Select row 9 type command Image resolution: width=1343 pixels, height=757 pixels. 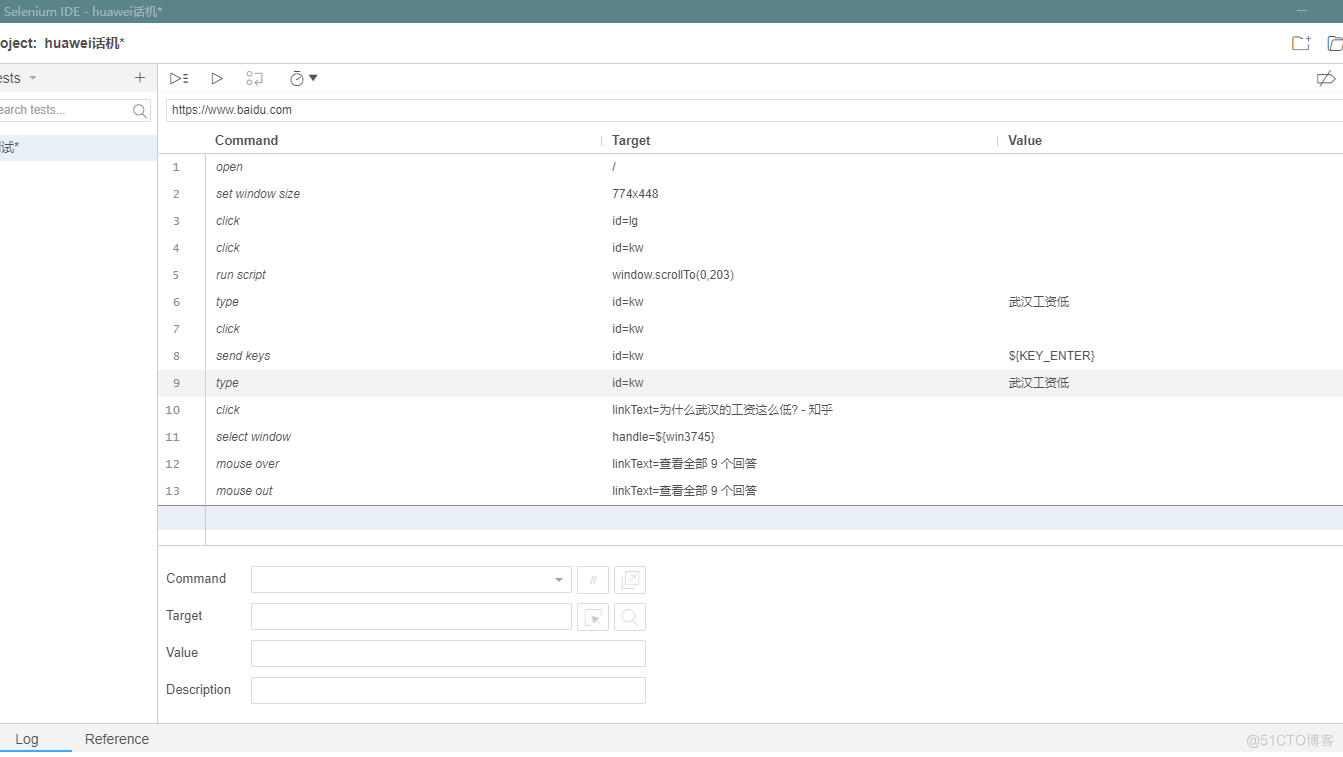[750, 383]
